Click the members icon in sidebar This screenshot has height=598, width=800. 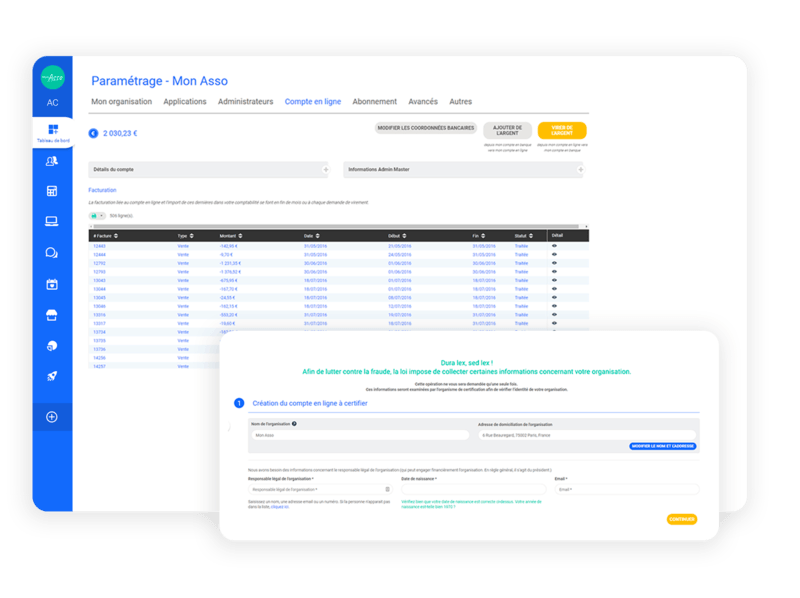tap(52, 160)
